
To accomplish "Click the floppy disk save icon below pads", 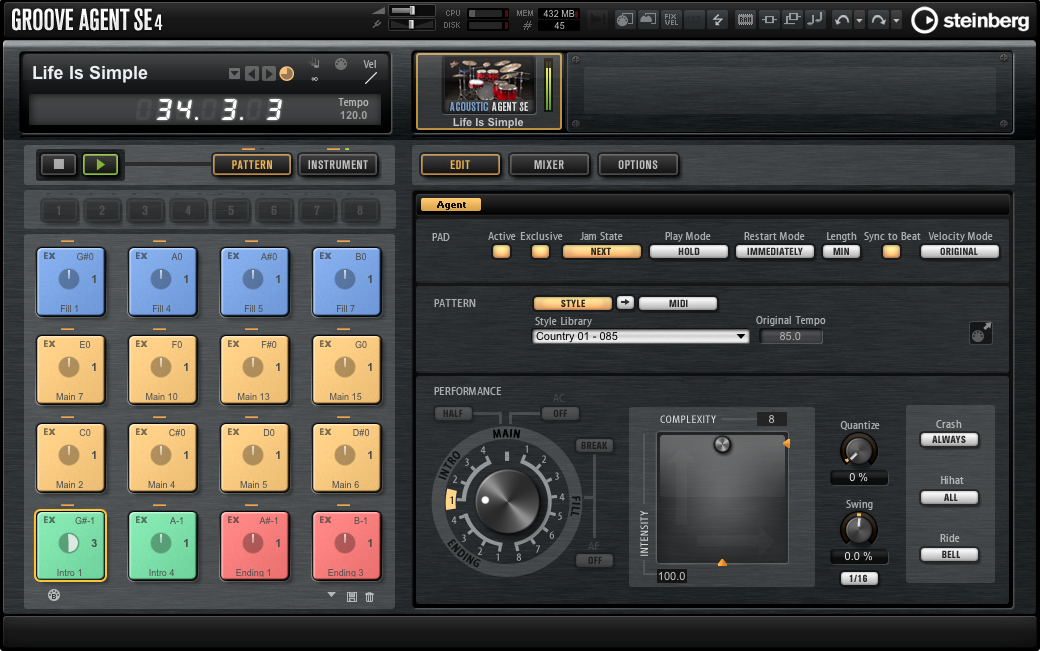I will click(x=352, y=597).
